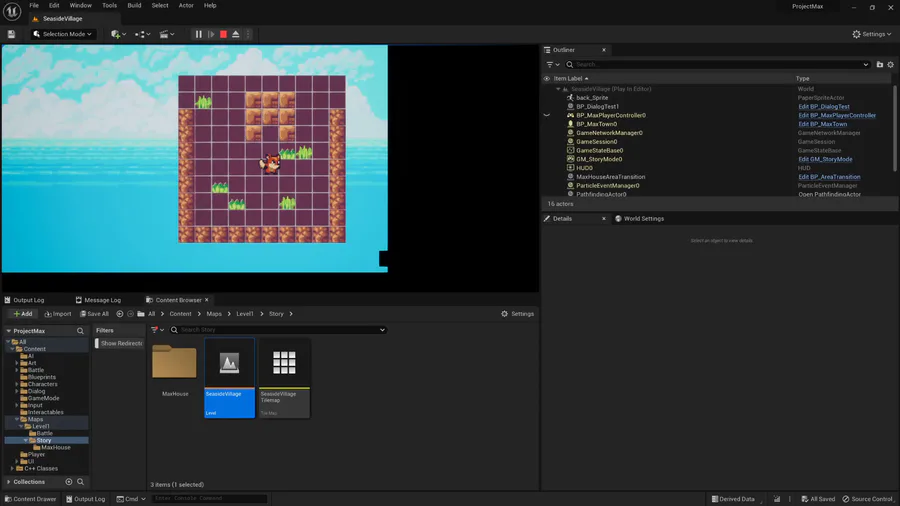Expand the Characters folder in tree
Image resolution: width=900 pixels, height=506 pixels.
(17, 384)
